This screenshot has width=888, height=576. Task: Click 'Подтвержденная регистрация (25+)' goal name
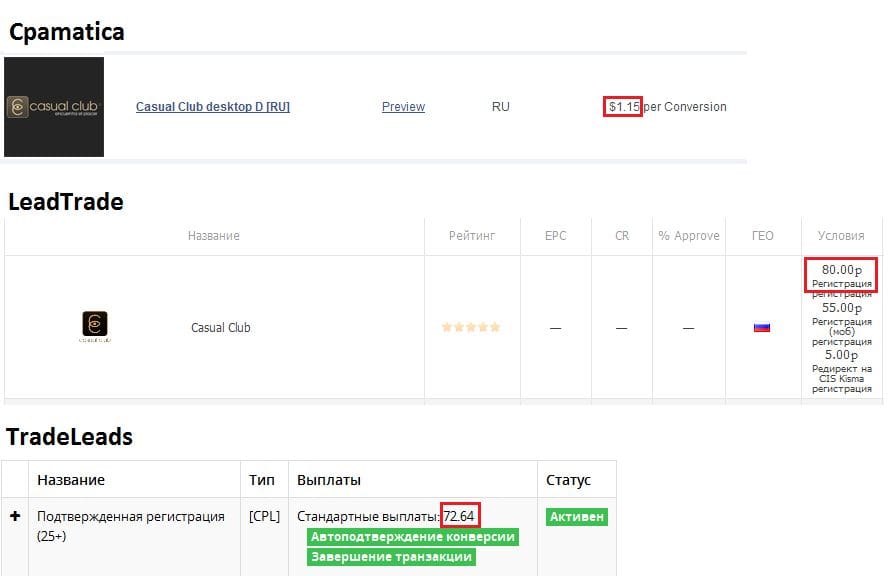pos(131,526)
